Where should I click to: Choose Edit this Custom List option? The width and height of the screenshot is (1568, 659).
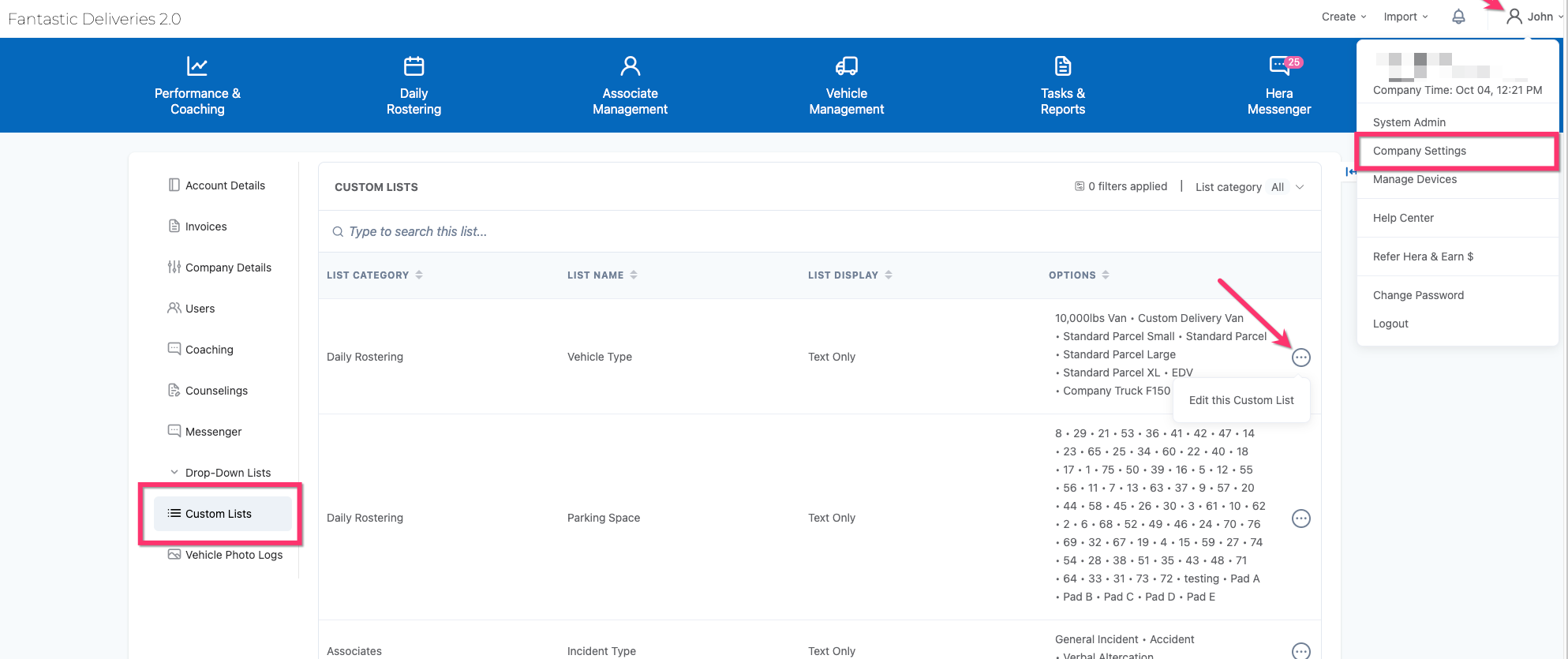(x=1241, y=400)
